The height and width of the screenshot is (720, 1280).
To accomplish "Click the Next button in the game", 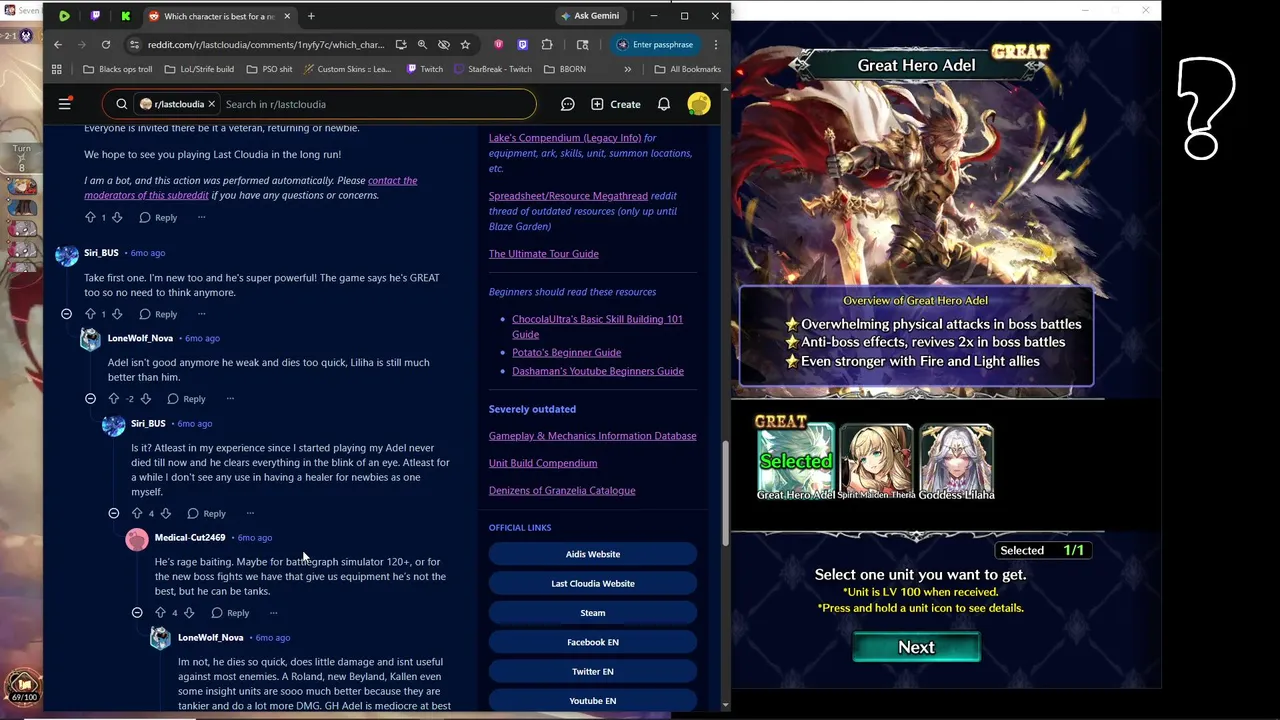I will tap(916, 647).
